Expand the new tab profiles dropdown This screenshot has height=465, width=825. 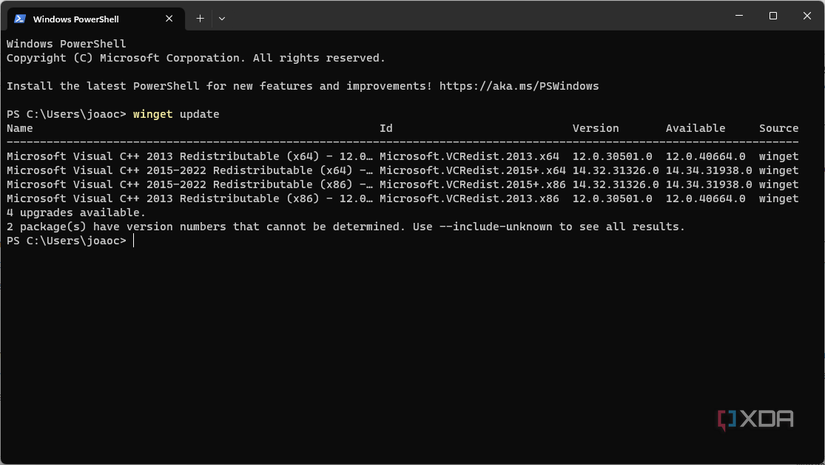click(221, 18)
